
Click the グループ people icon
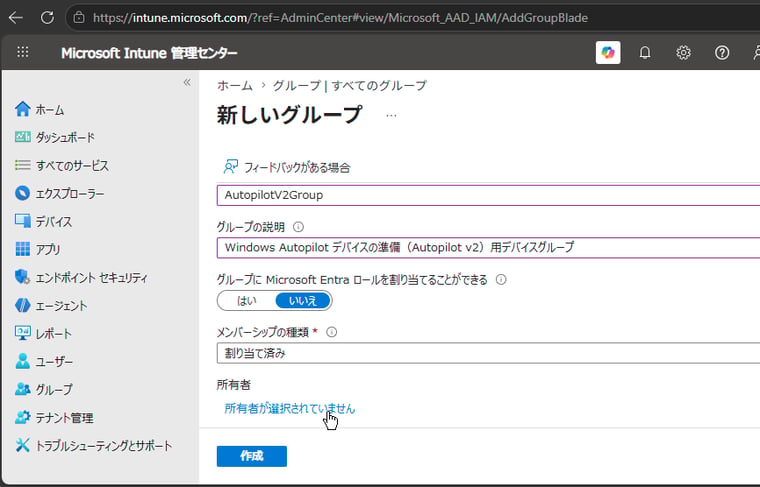click(x=22, y=389)
